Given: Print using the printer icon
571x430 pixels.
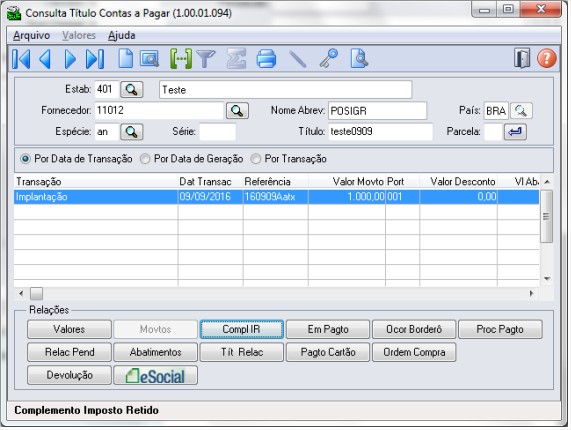Looking at the screenshot, I should tap(266, 59).
